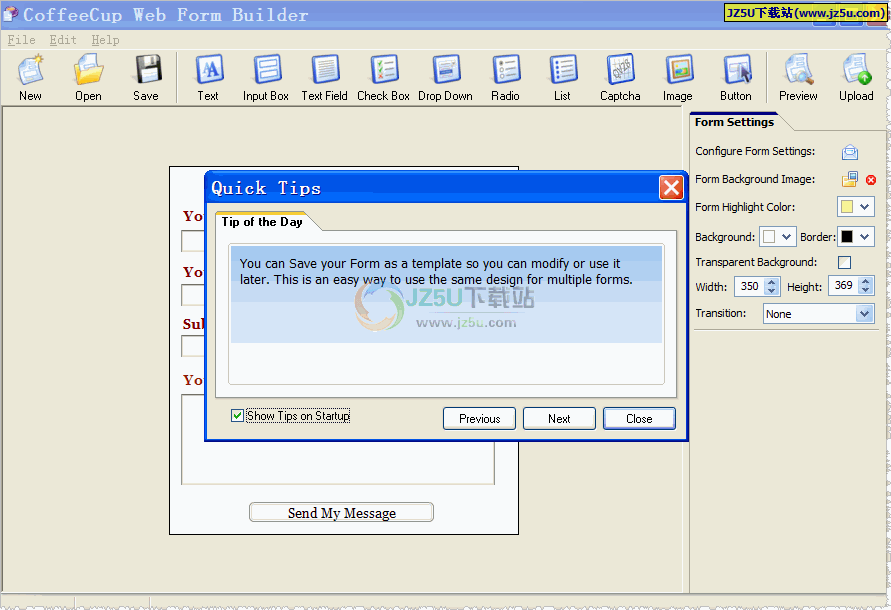This screenshot has width=891, height=610.
Task: Increase the form Width value
Action: tap(771, 282)
